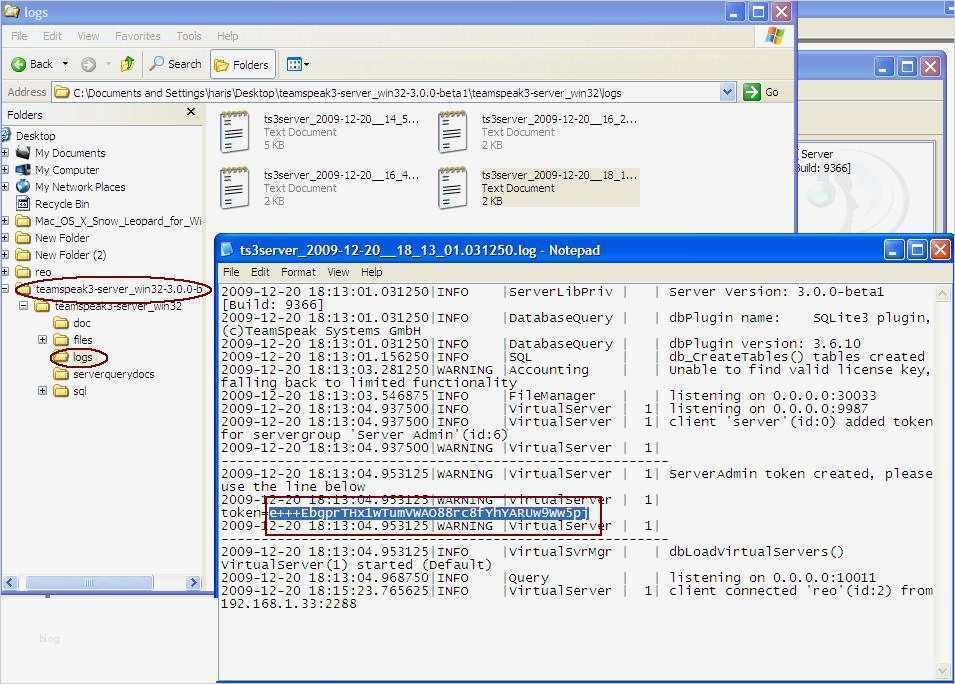The width and height of the screenshot is (955, 684).
Task: Open the Back history dropdown arrow
Action: [x=65, y=64]
